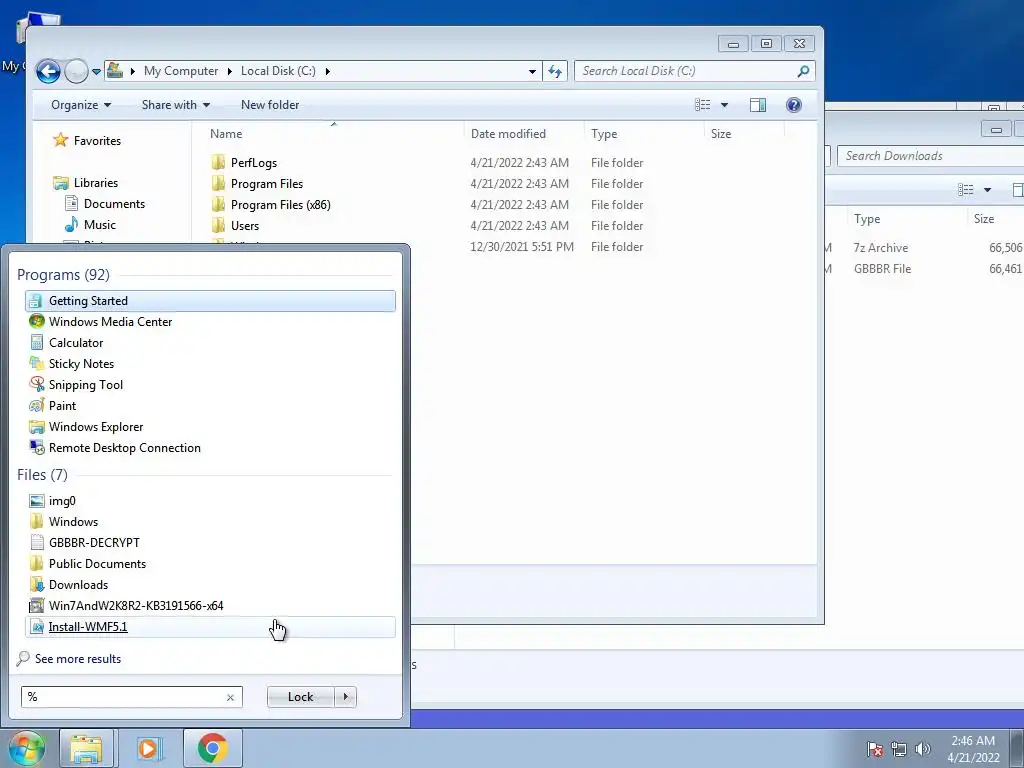Open Calculator from the Programs list
Viewport: 1024px width, 768px height.
point(210,342)
